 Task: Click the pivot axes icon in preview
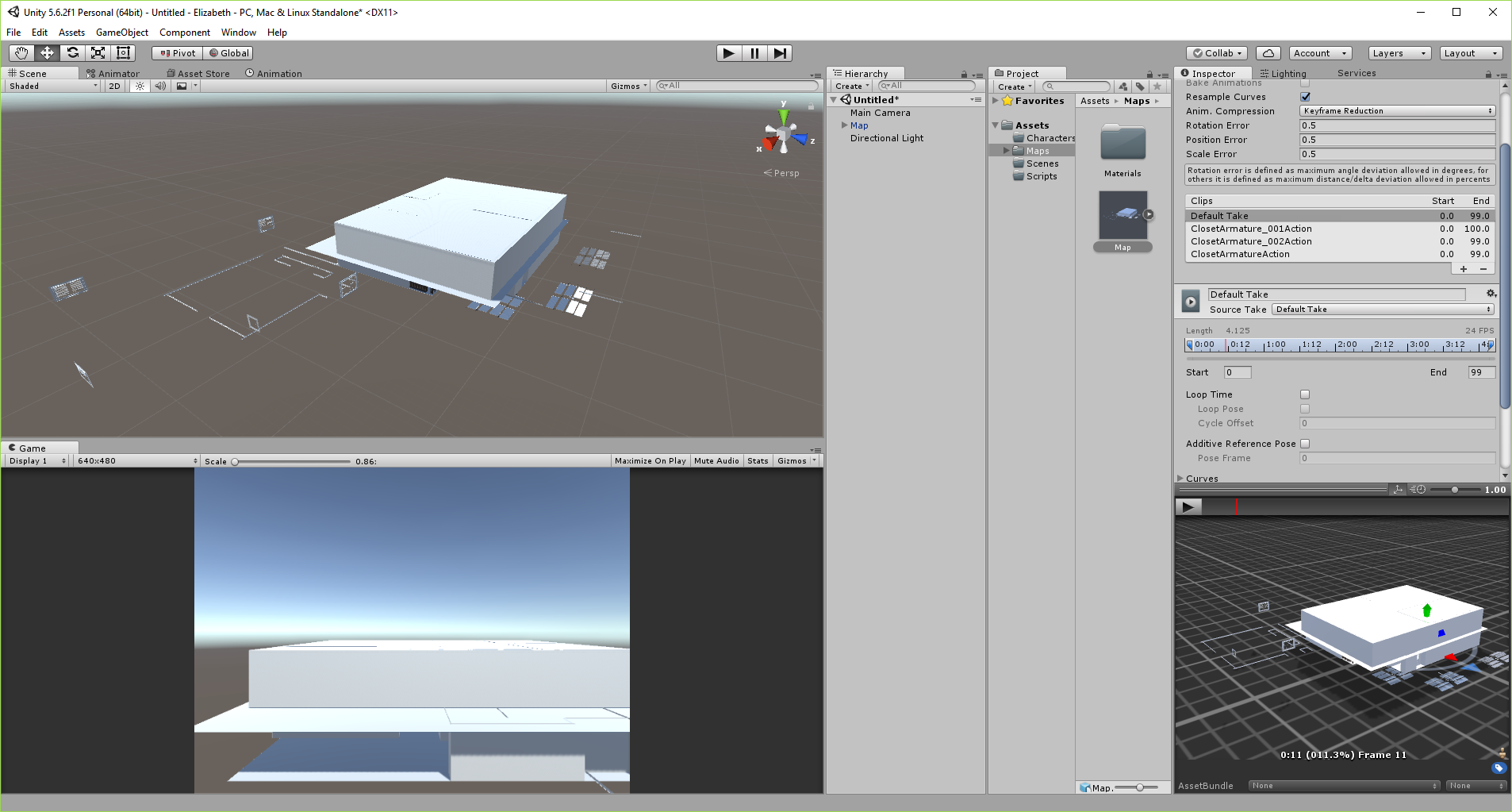[1398, 490]
